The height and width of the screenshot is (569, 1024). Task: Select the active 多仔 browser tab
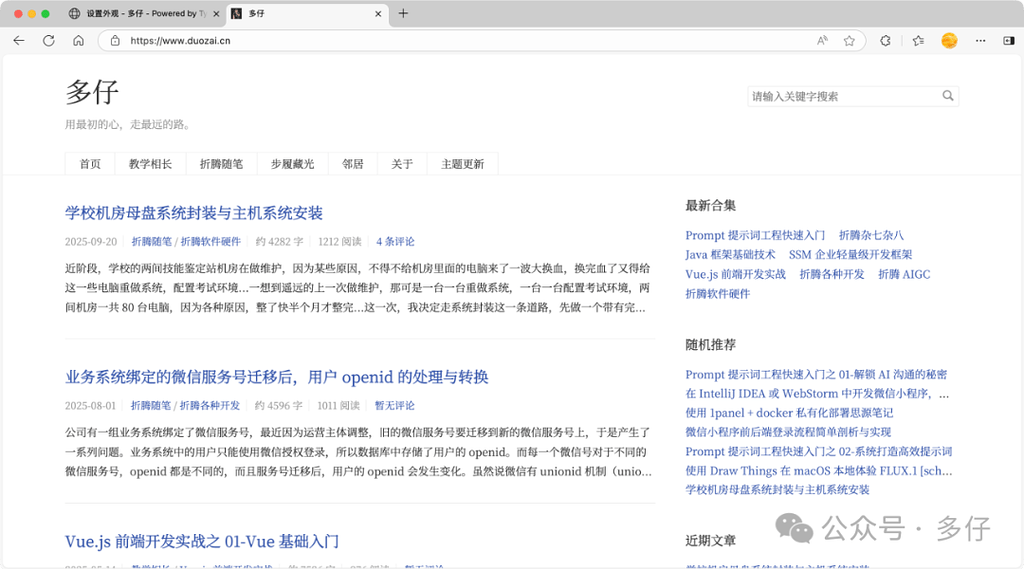[307, 14]
